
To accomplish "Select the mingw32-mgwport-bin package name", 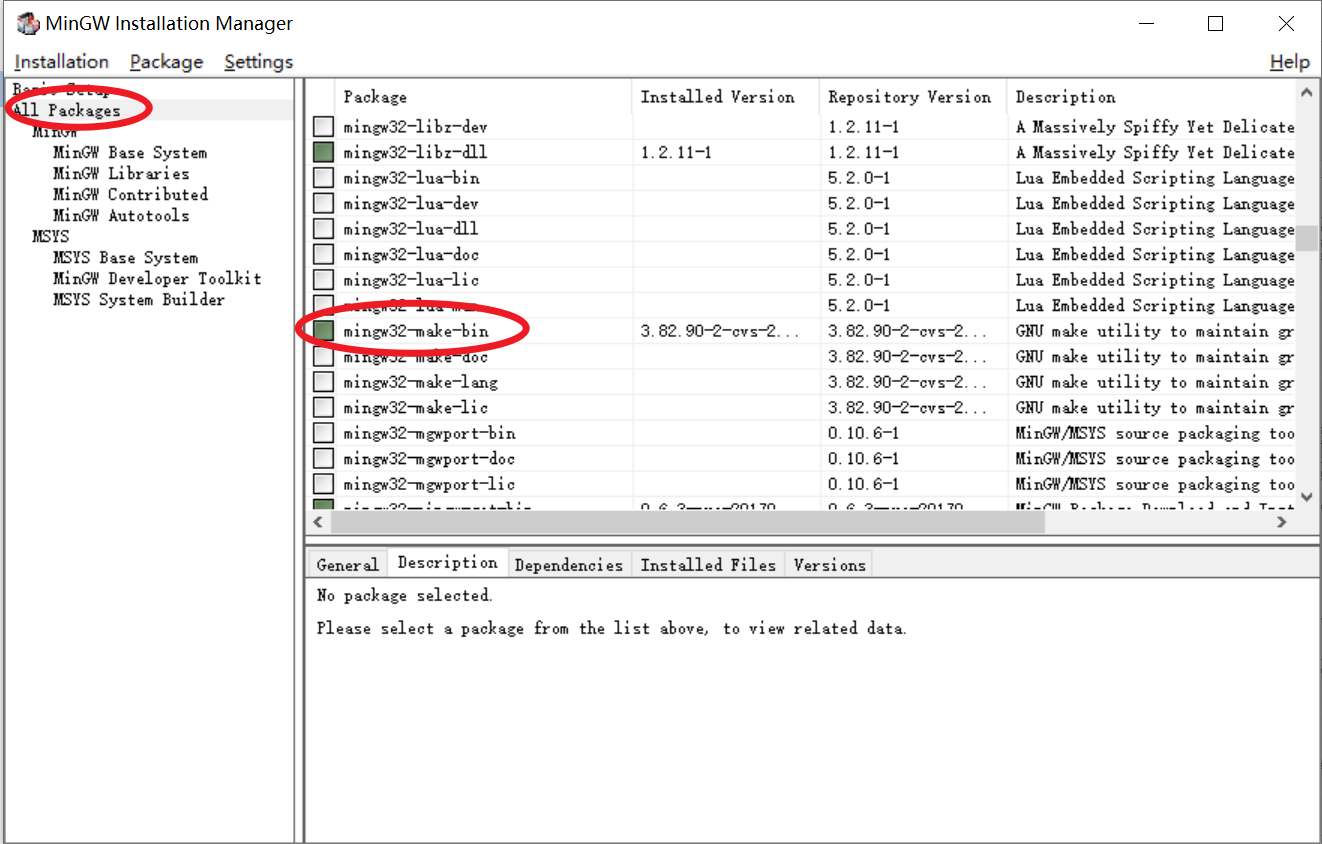I will click(x=429, y=433).
